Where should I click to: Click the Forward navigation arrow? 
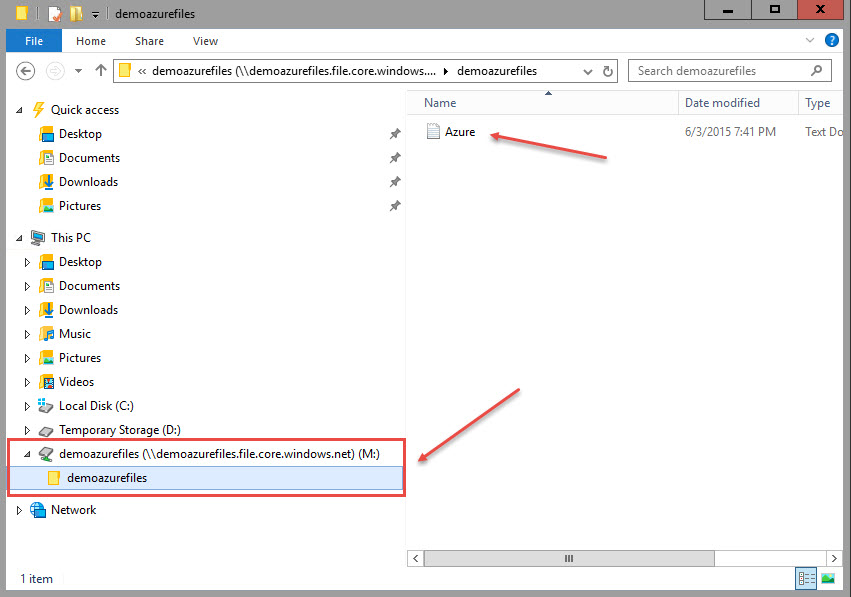pyautogui.click(x=55, y=71)
